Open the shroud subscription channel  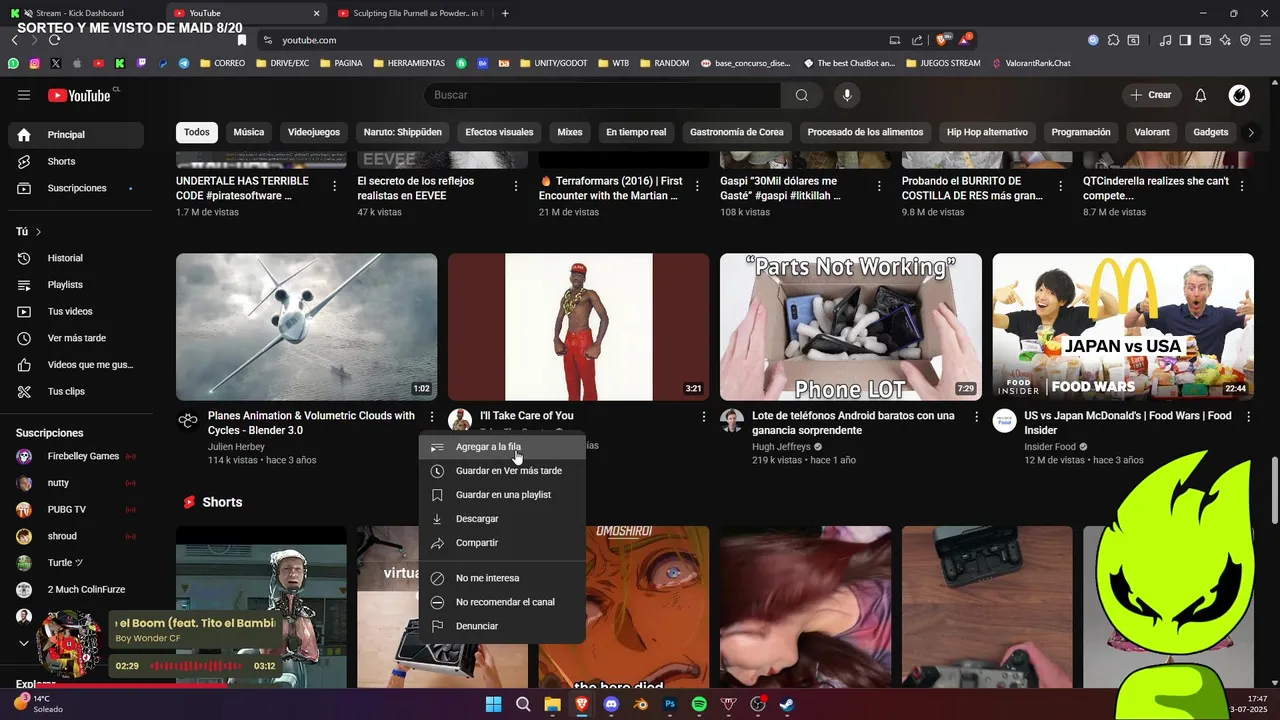tap(76, 536)
